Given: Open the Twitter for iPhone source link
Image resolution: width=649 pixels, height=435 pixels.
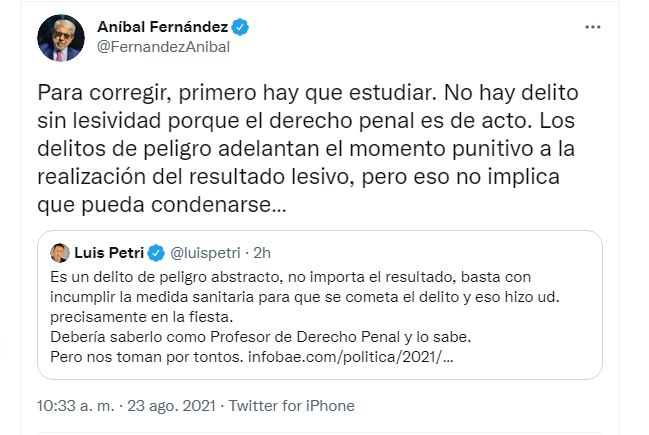Looking at the screenshot, I should pos(291,406).
